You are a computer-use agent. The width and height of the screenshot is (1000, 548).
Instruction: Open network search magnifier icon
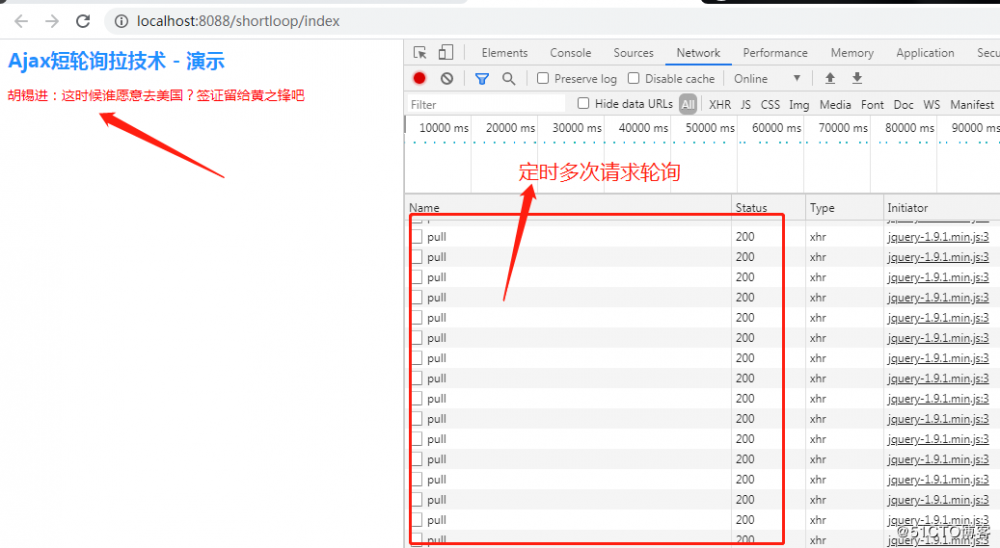point(508,78)
